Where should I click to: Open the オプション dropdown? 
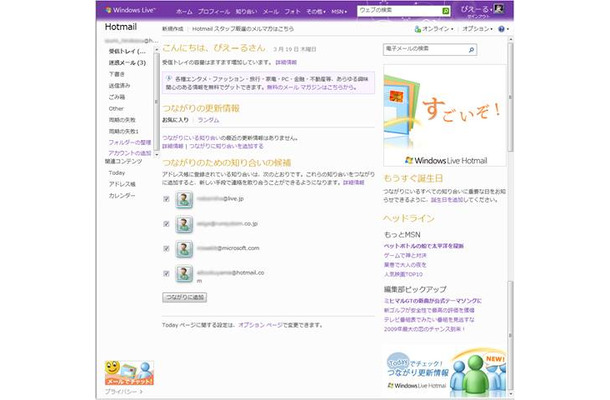(477, 29)
